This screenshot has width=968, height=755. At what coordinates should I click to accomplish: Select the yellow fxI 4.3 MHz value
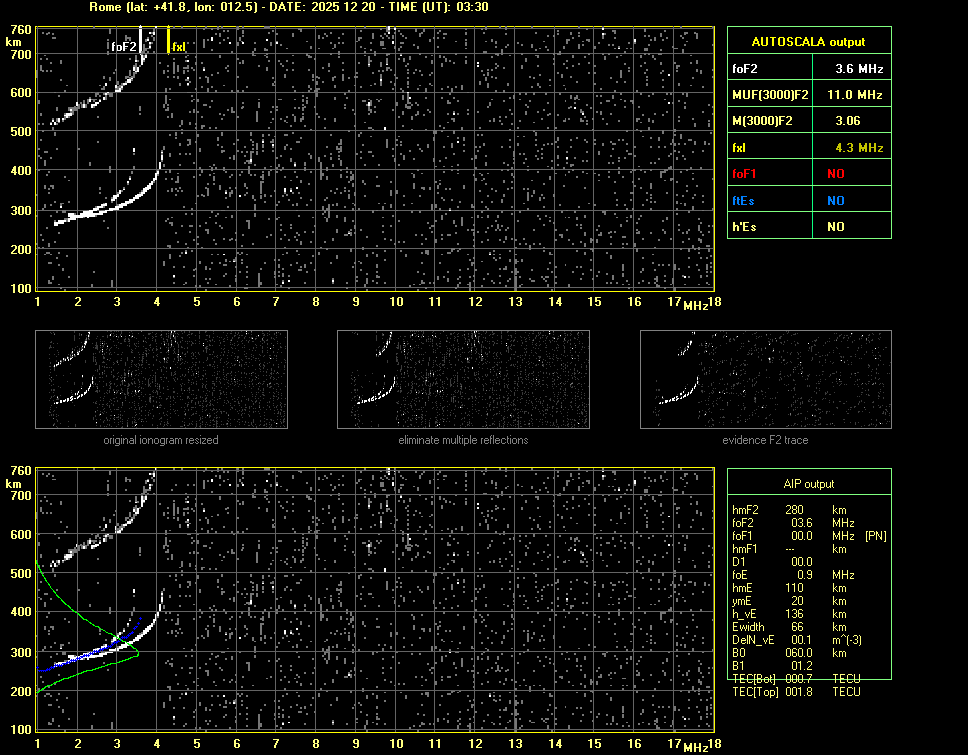849,148
